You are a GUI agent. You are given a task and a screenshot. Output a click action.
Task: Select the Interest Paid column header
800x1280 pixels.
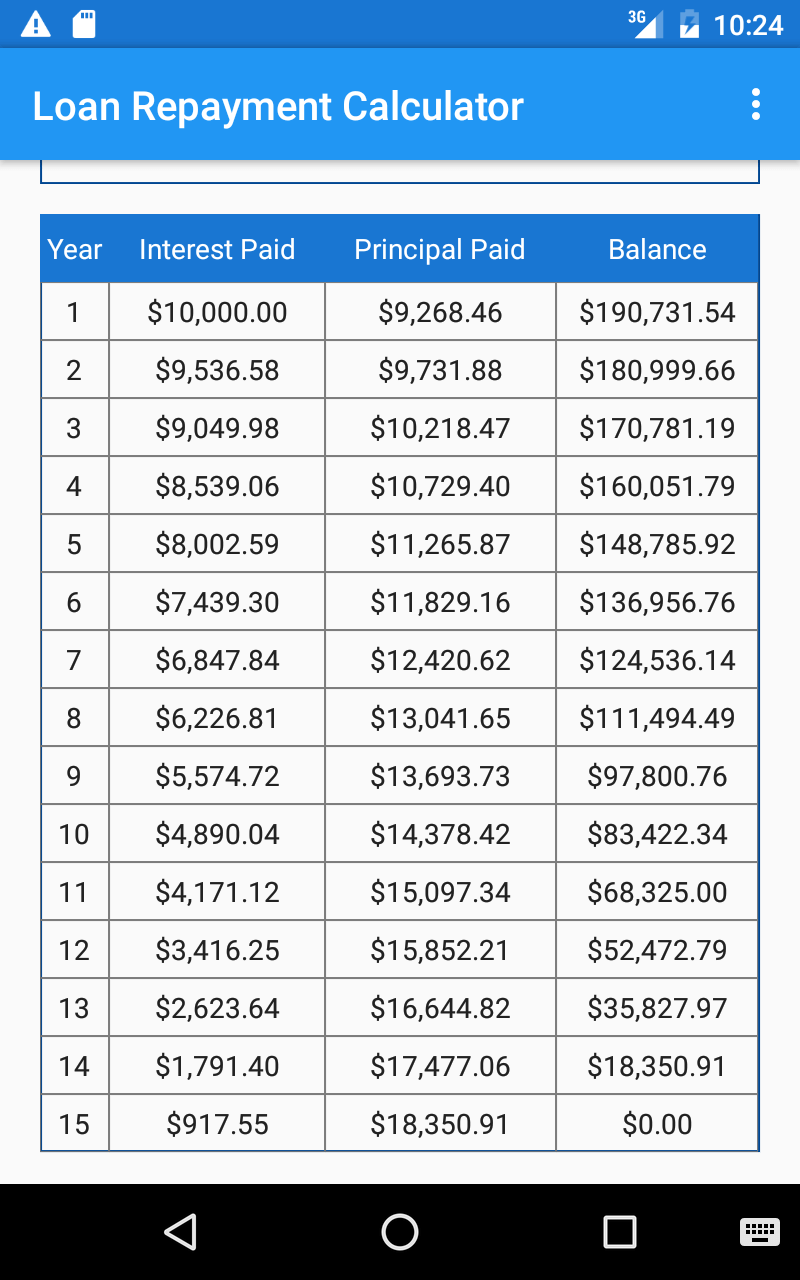click(x=217, y=249)
